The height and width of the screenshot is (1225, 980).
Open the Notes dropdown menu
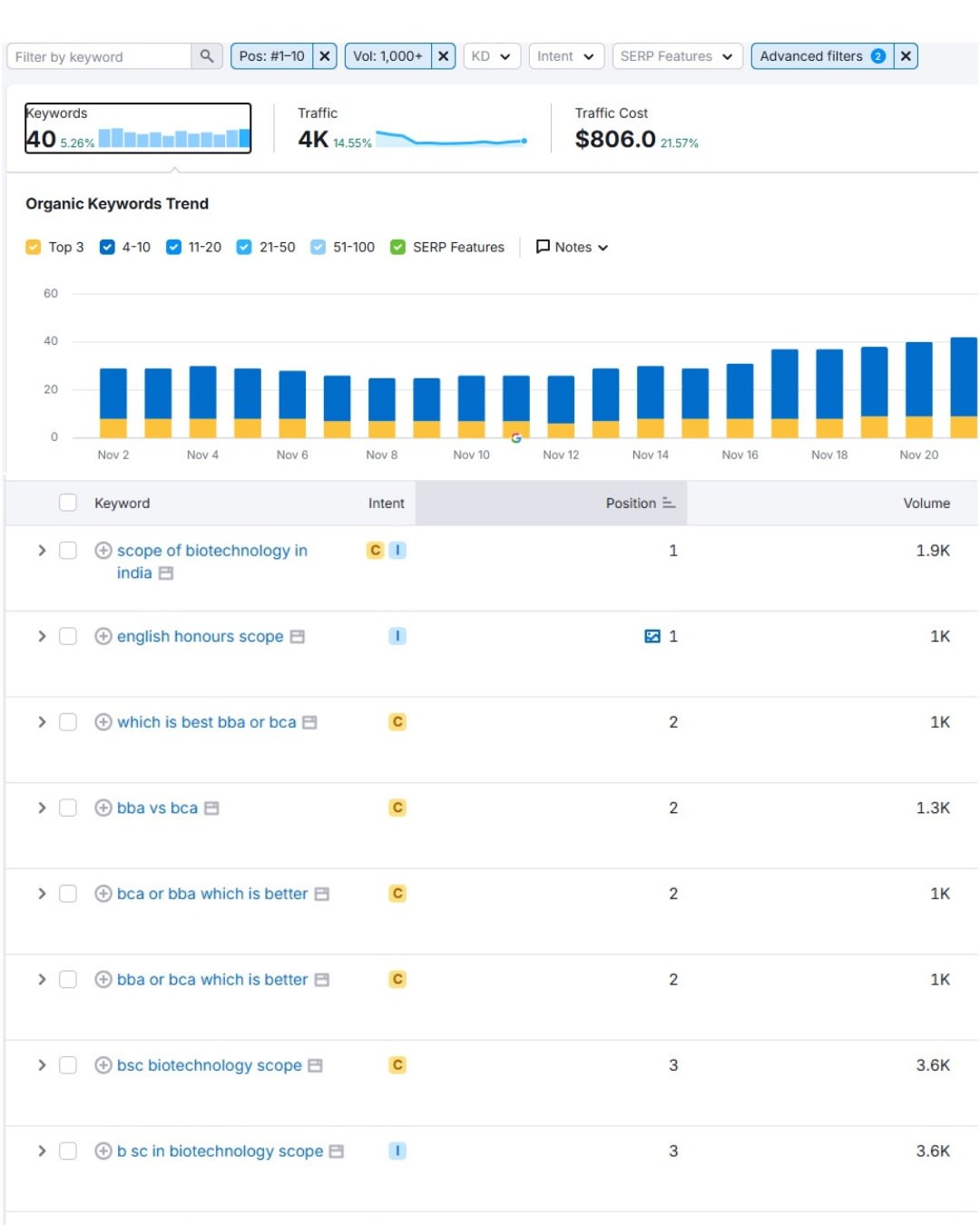(x=572, y=247)
